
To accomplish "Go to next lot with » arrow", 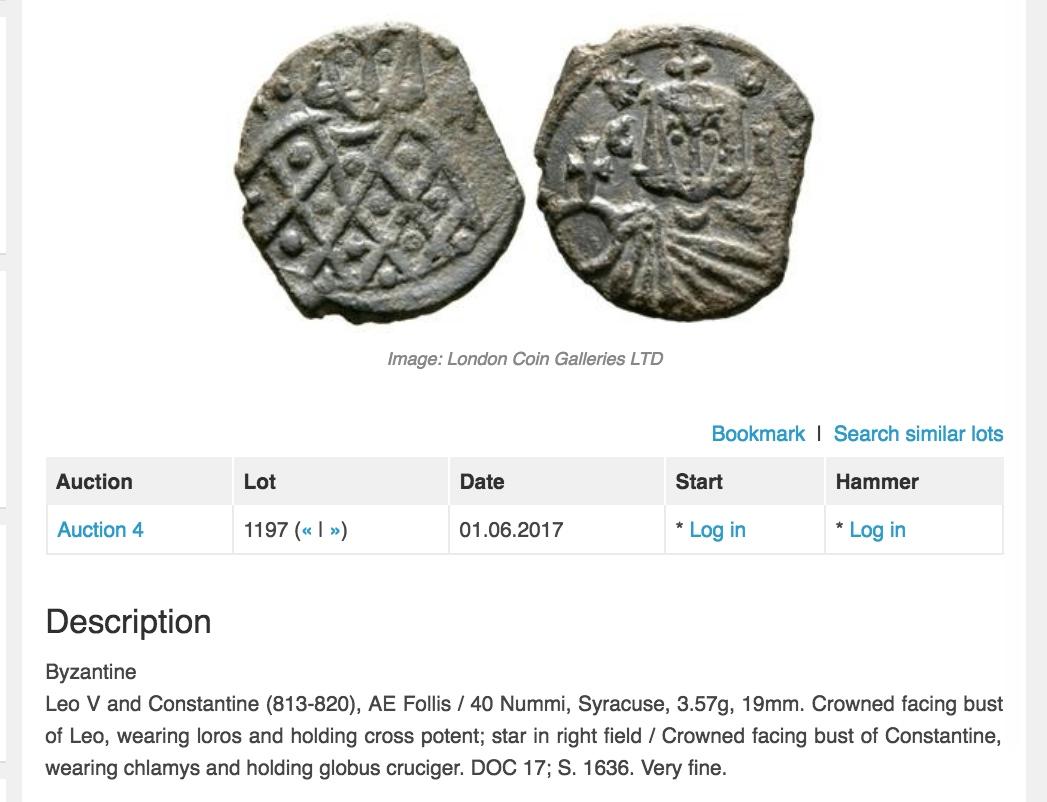I will [x=335, y=530].
